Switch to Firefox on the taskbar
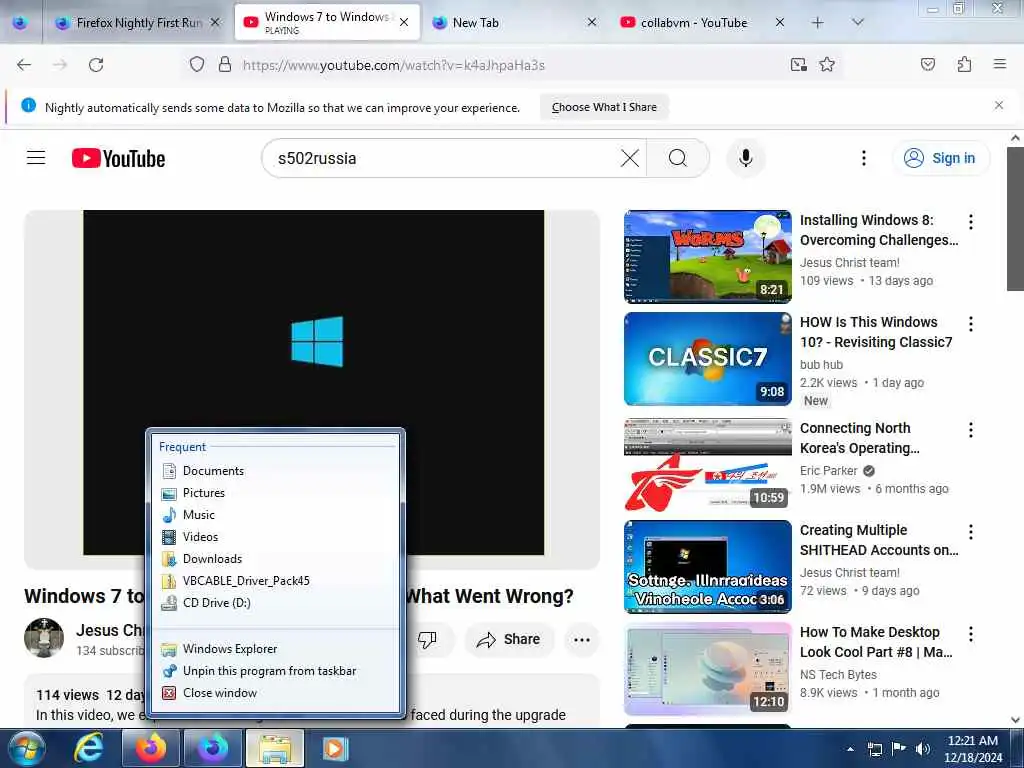Screen dimensions: 1024x768 coord(151,748)
